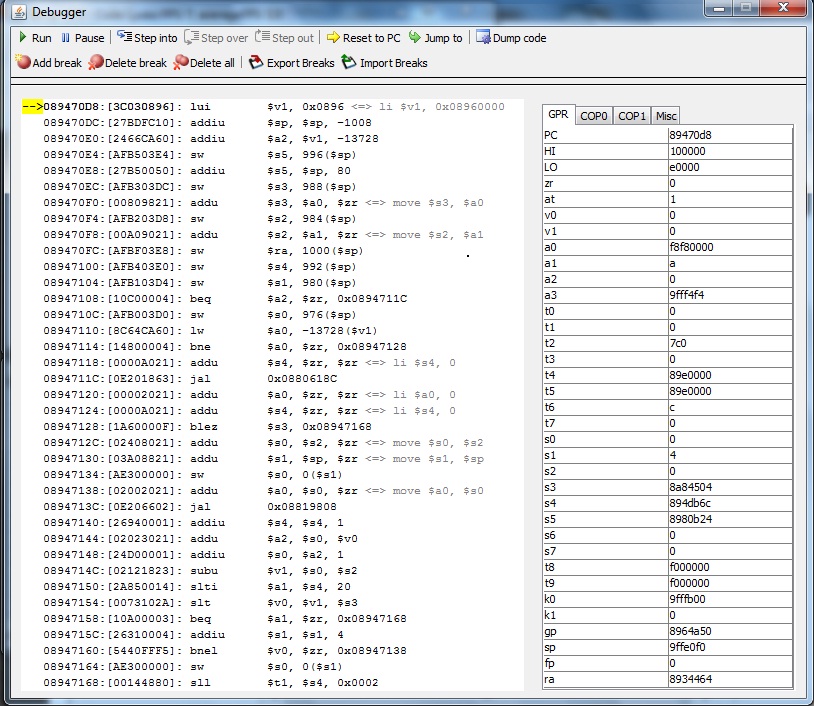This screenshot has height=706, width=814.
Task: Click Reset to PC arrow icon
Action: [334, 38]
